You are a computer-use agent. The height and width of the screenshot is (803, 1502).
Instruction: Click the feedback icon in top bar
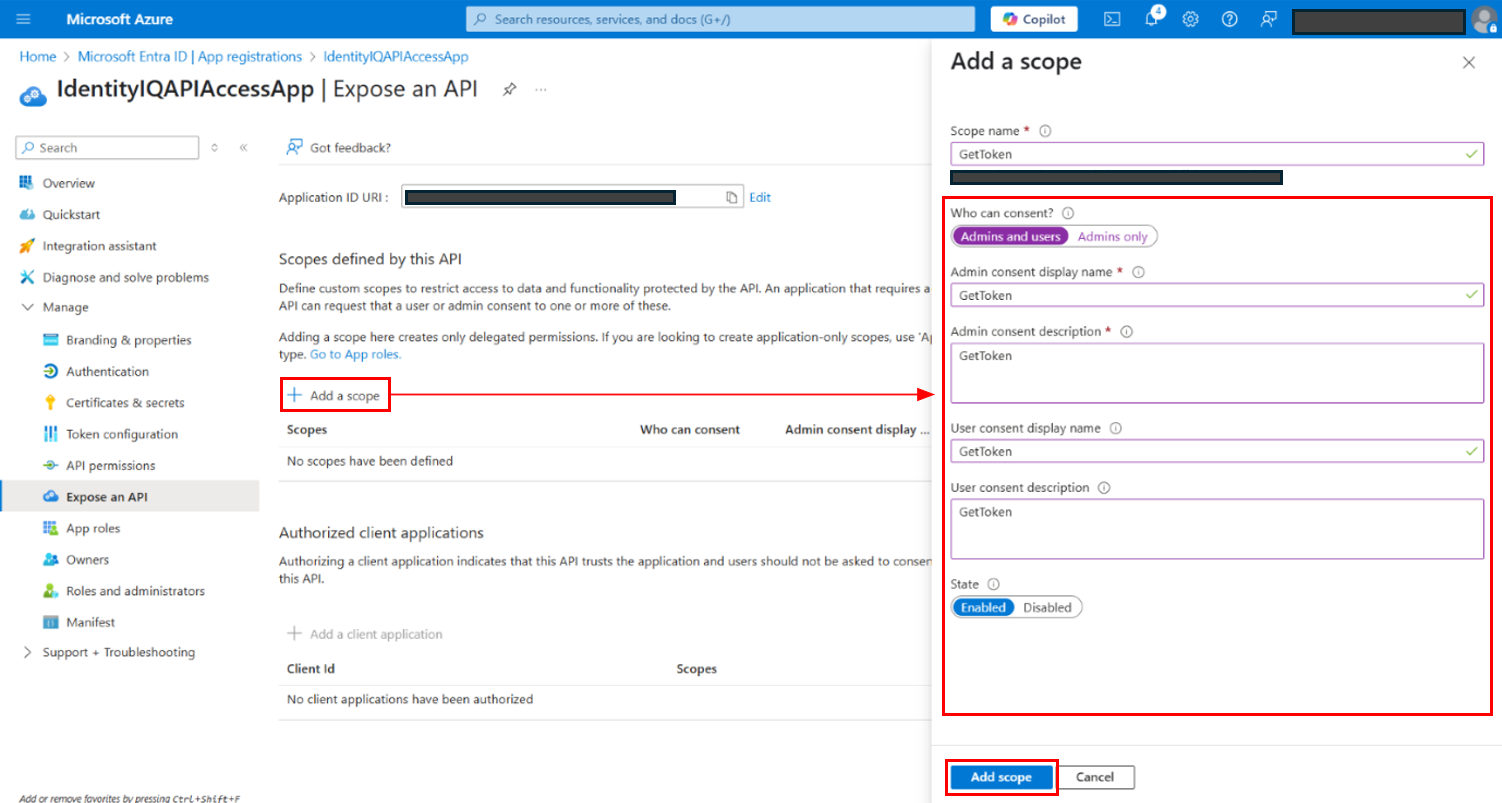point(1269,19)
